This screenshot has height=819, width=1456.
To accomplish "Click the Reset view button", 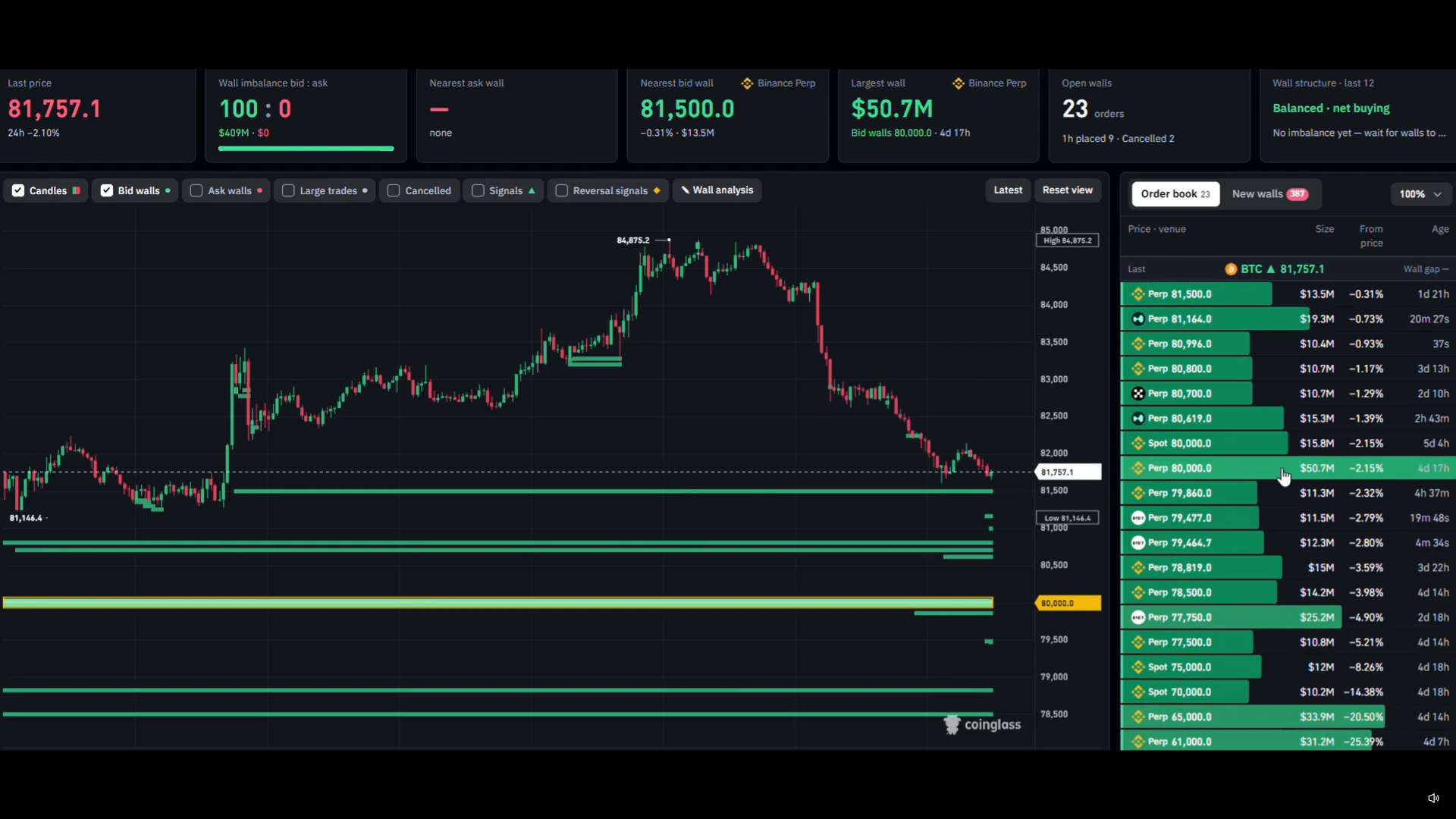I will tap(1067, 190).
